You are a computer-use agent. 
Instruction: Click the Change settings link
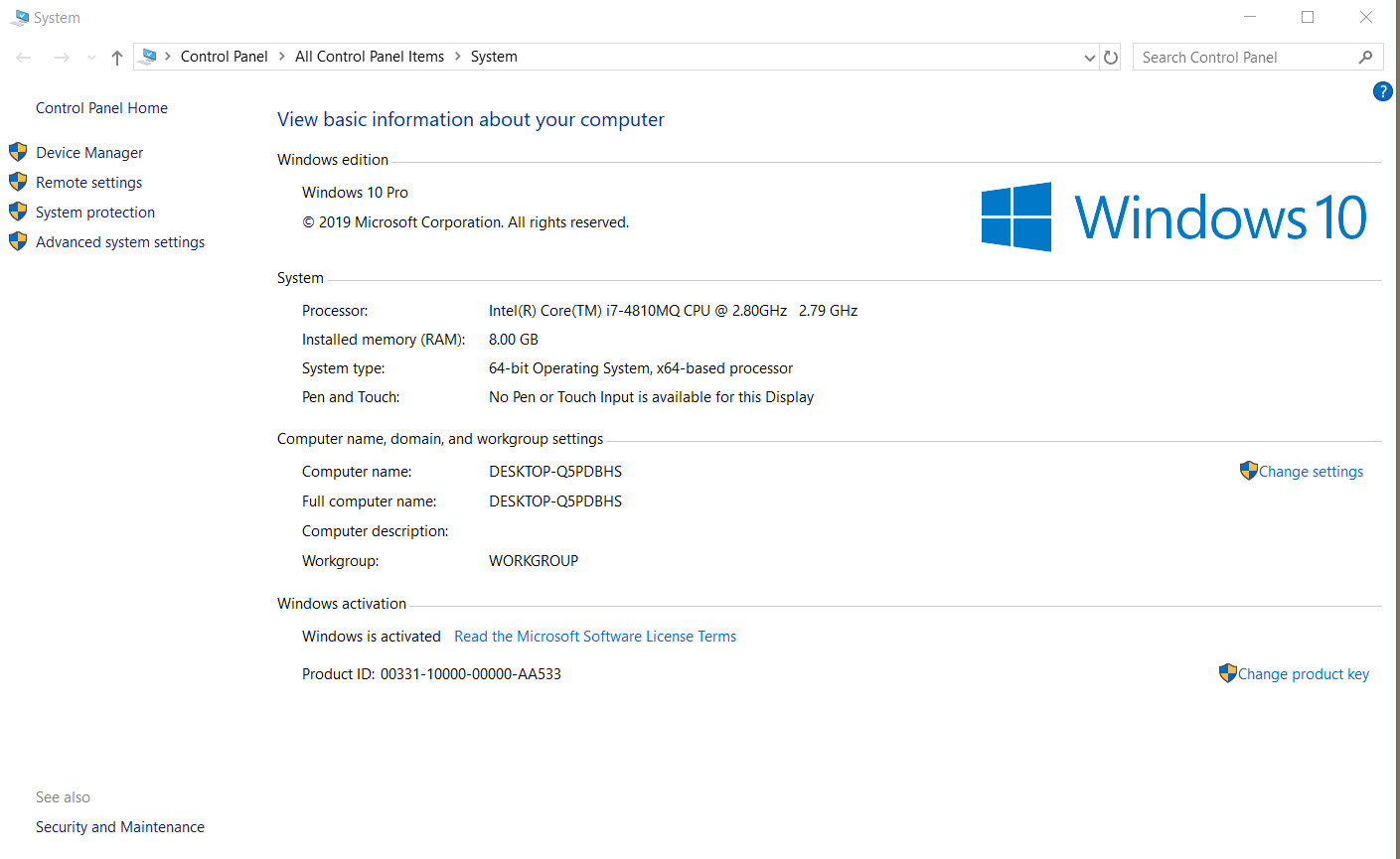[1311, 472]
